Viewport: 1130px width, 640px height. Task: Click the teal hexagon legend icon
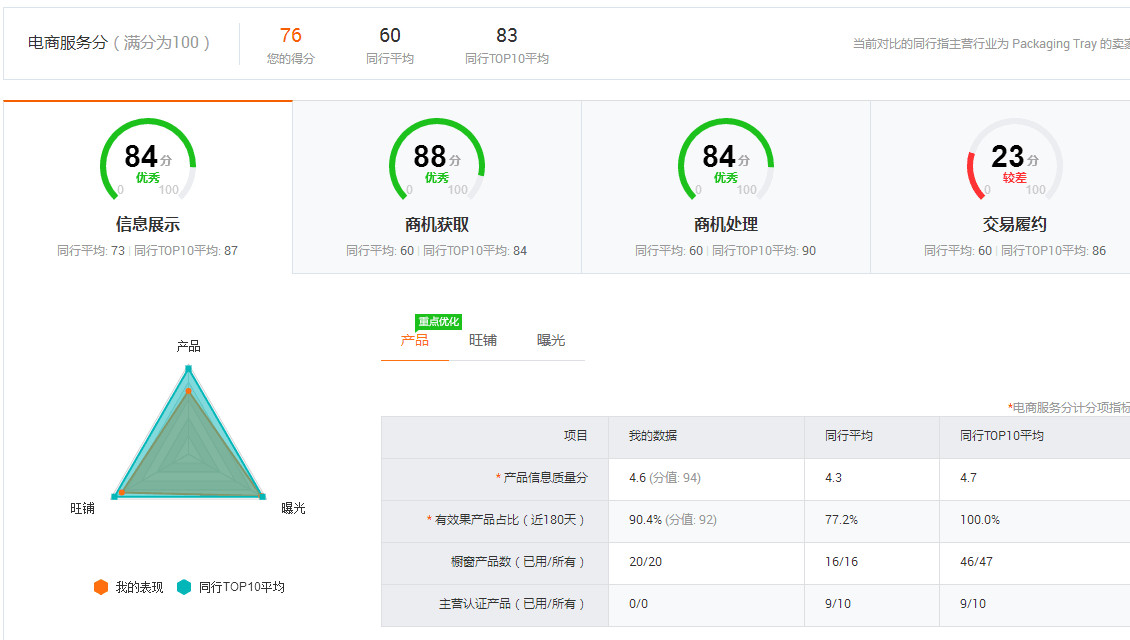[x=183, y=587]
